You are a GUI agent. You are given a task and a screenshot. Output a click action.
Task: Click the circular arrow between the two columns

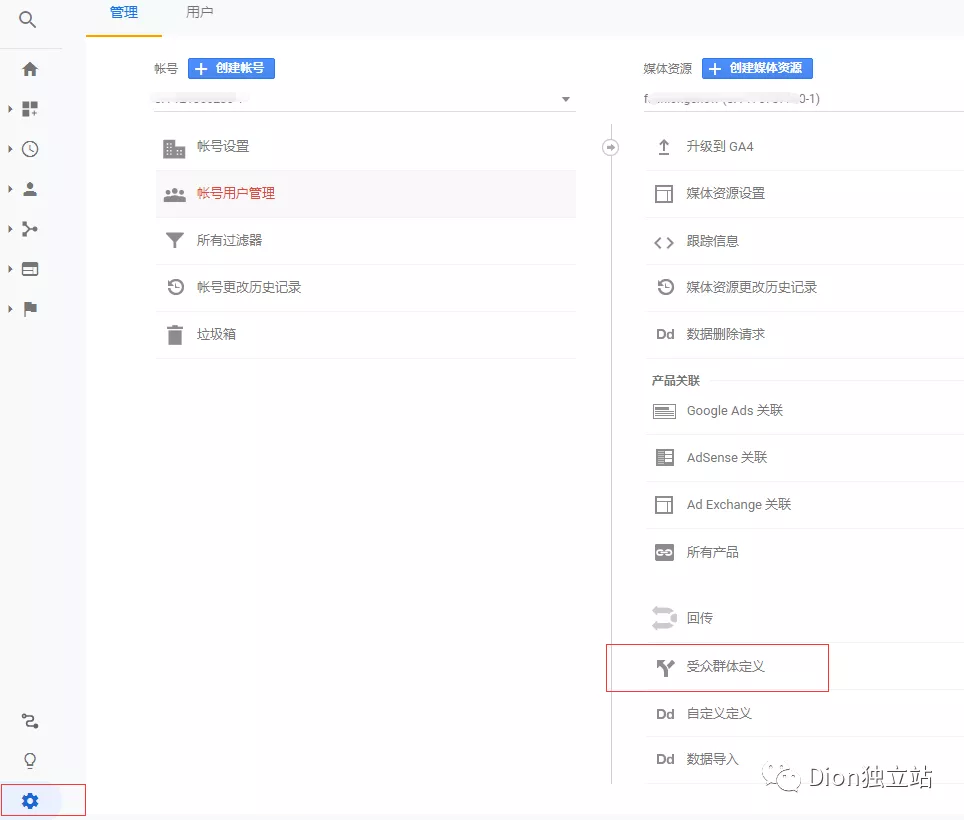pyautogui.click(x=610, y=147)
